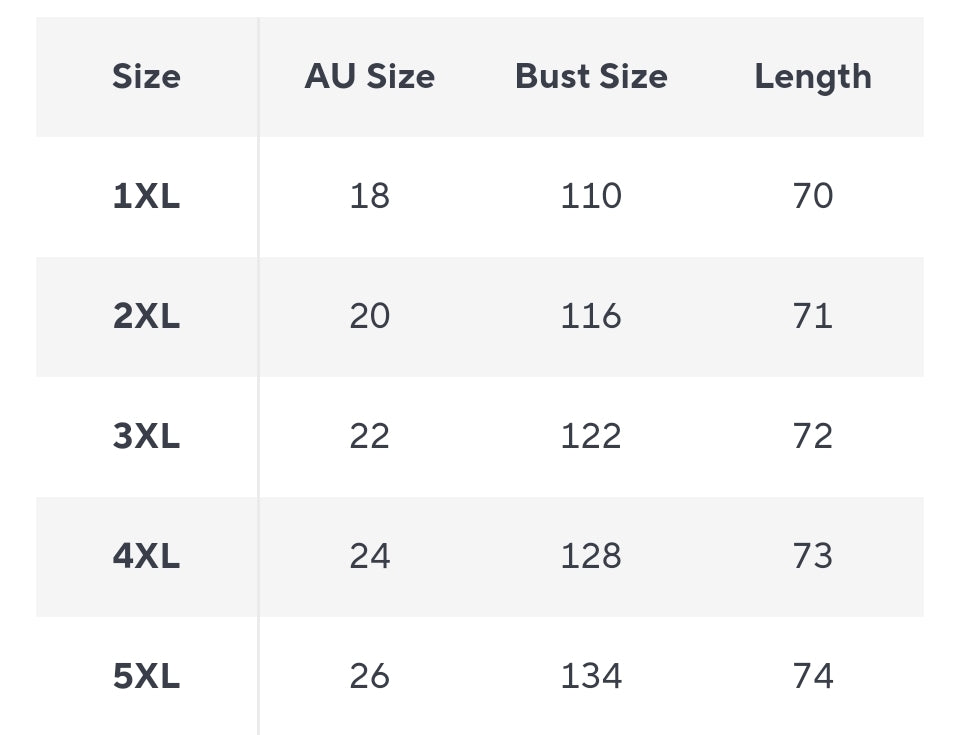Screen dimensions: 959x735
Task: Select bust size 134 value
Action: click(x=591, y=676)
